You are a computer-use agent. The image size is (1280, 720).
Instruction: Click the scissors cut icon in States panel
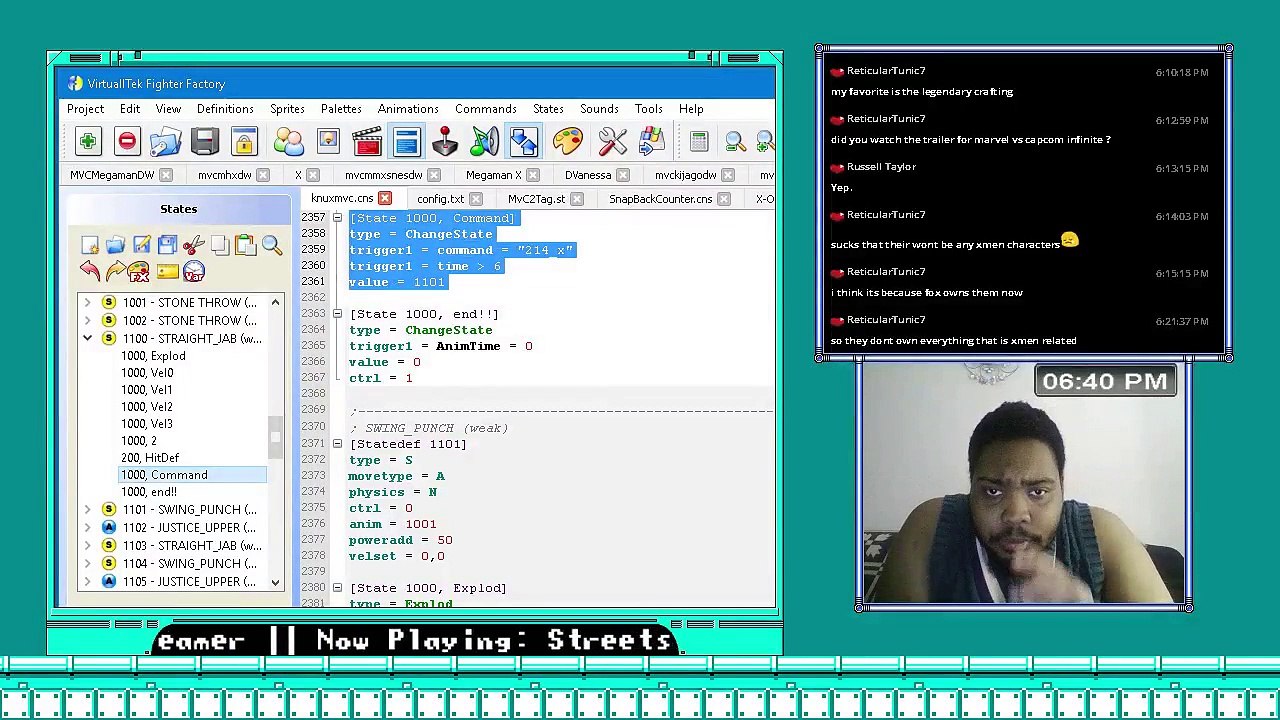193,245
